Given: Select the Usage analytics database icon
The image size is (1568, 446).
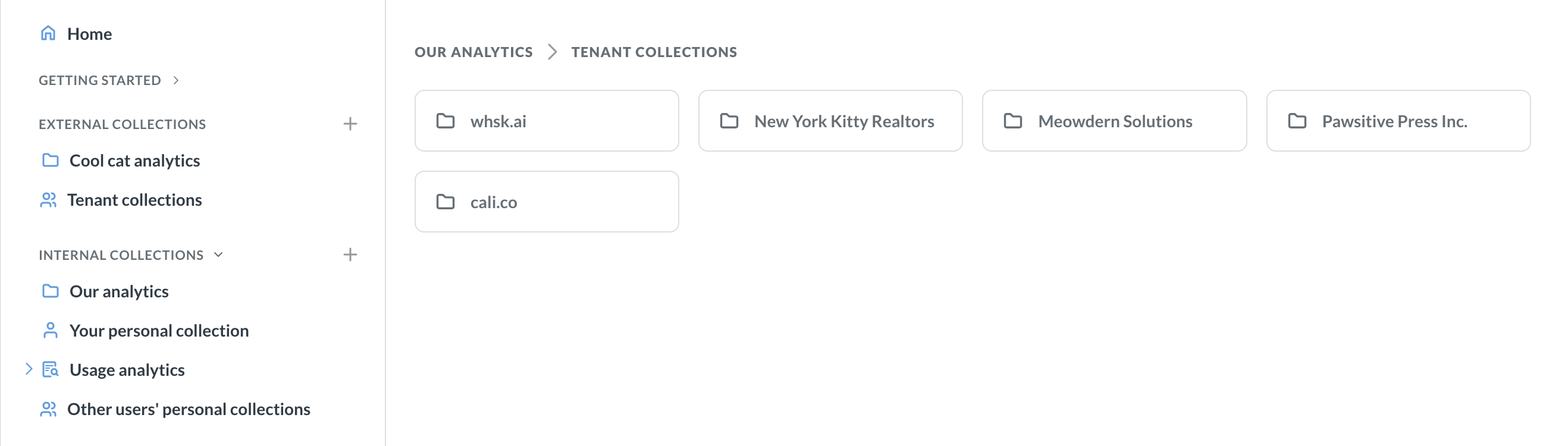Looking at the screenshot, I should (50, 369).
